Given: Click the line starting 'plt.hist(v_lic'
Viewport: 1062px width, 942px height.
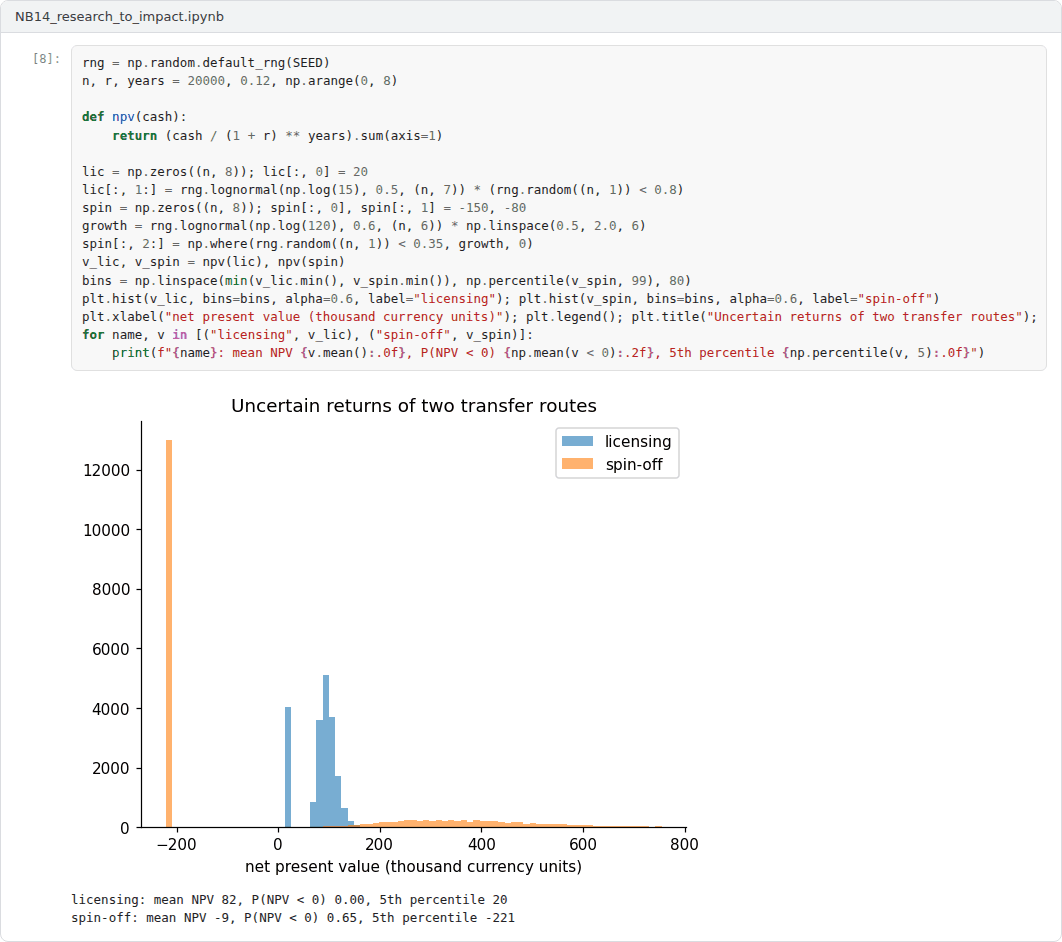Looking at the screenshot, I should click(511, 299).
